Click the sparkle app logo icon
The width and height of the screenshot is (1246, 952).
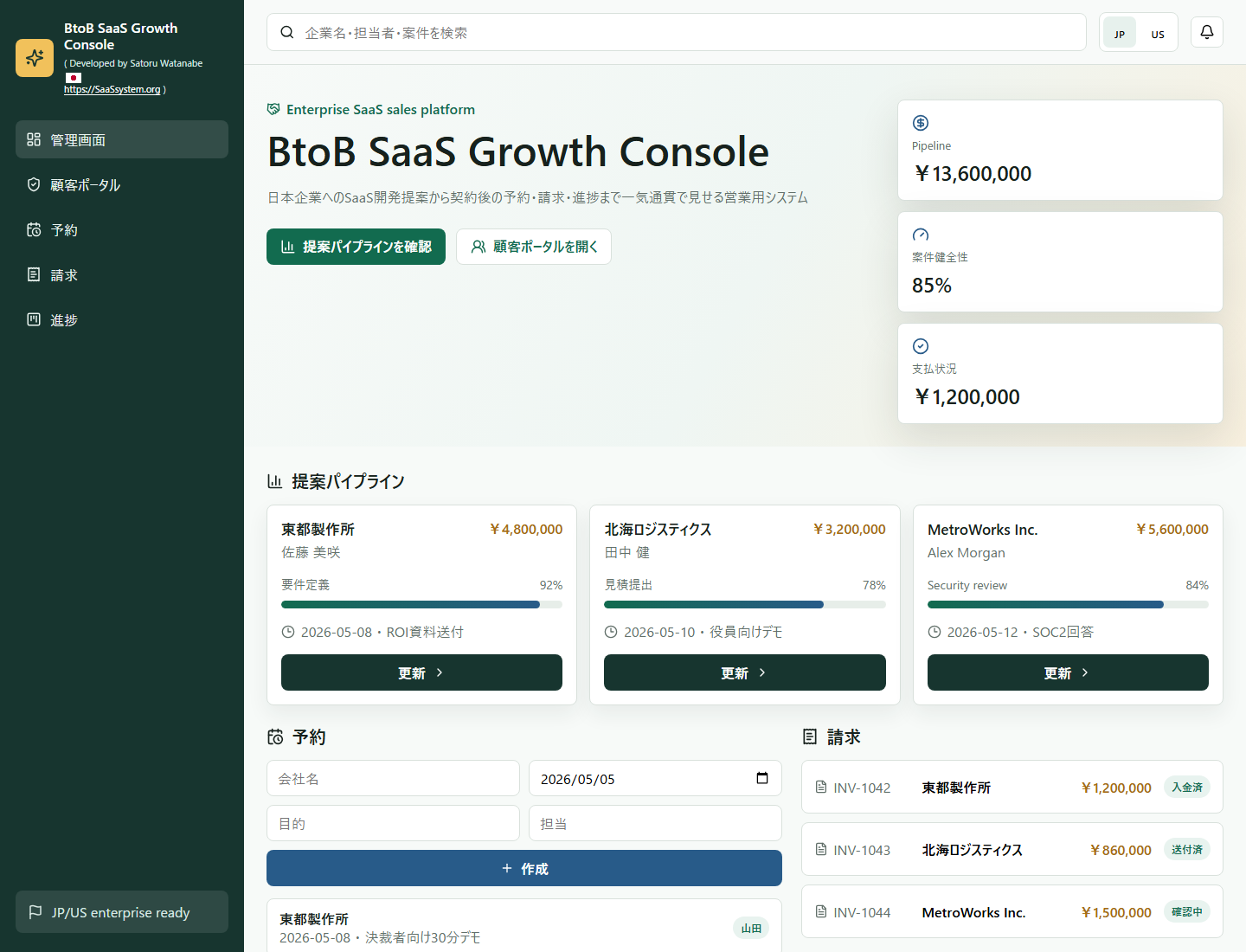tap(35, 58)
